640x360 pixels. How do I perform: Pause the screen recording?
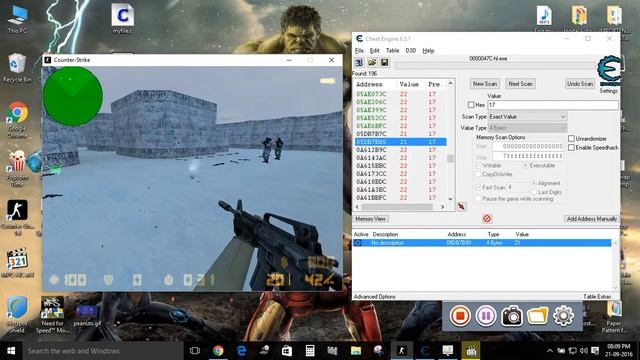[486, 316]
